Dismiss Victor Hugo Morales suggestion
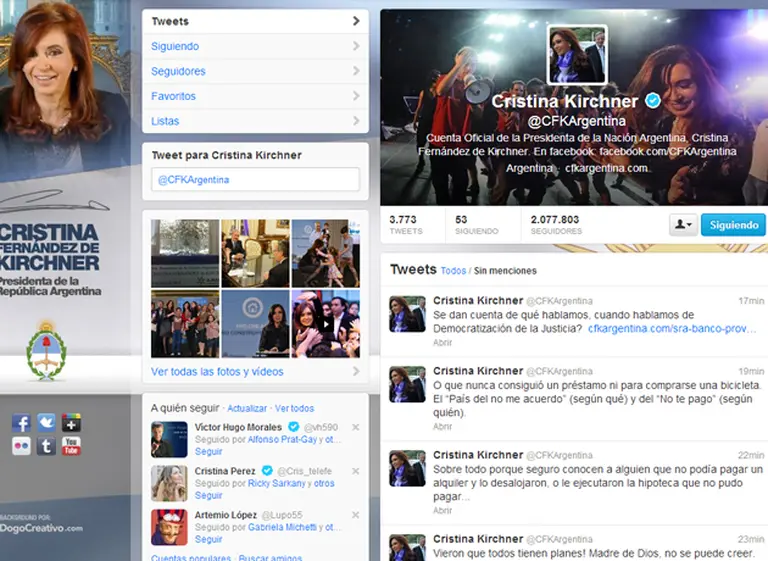Image resolution: width=768 pixels, height=561 pixels. point(356,428)
